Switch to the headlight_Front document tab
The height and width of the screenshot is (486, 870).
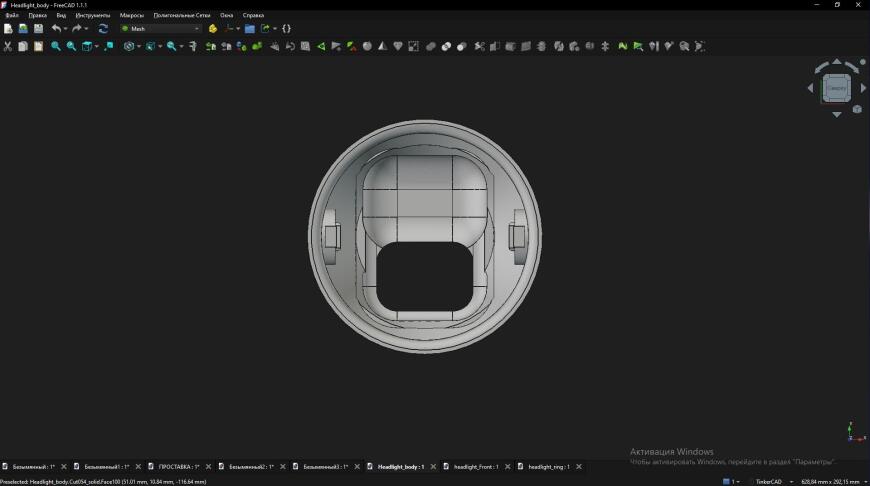[x=476, y=467]
